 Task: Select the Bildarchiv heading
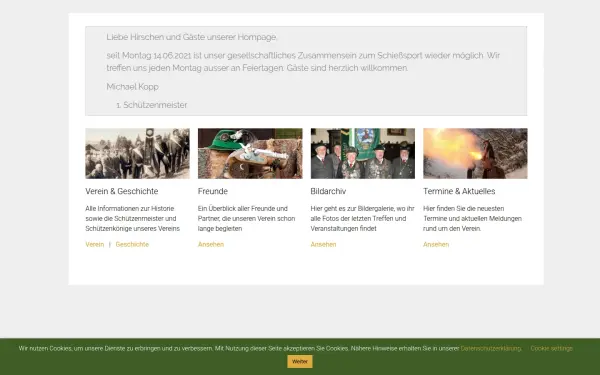(x=328, y=191)
